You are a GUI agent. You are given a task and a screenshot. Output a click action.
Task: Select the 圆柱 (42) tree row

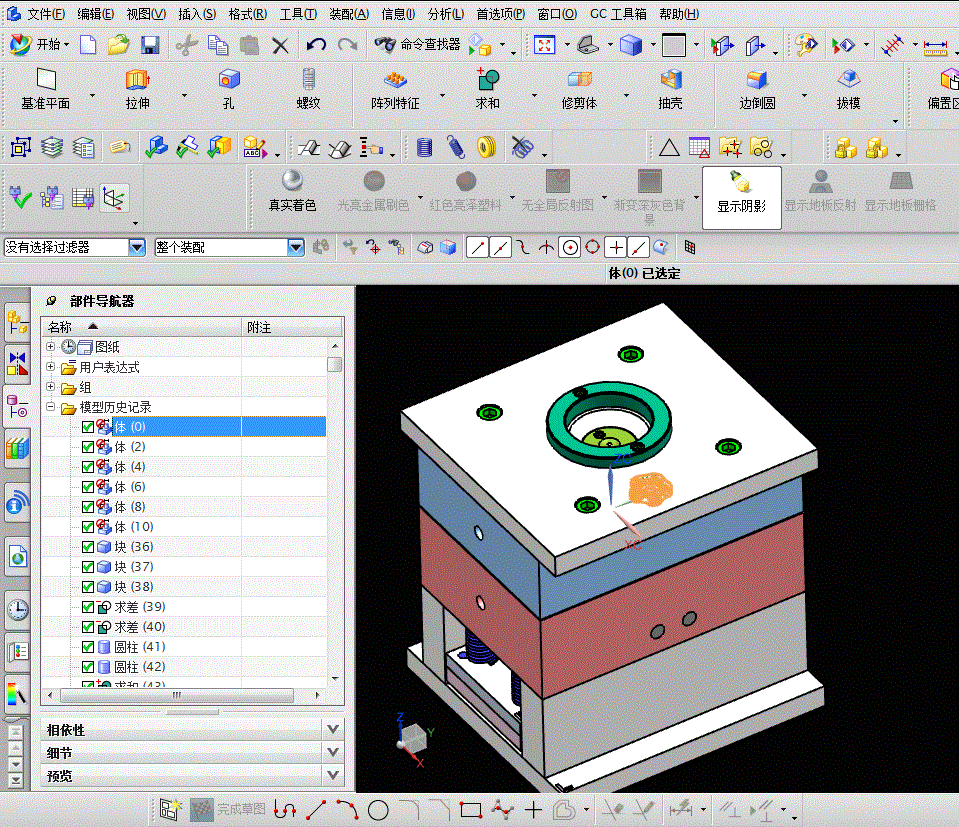tap(183, 667)
